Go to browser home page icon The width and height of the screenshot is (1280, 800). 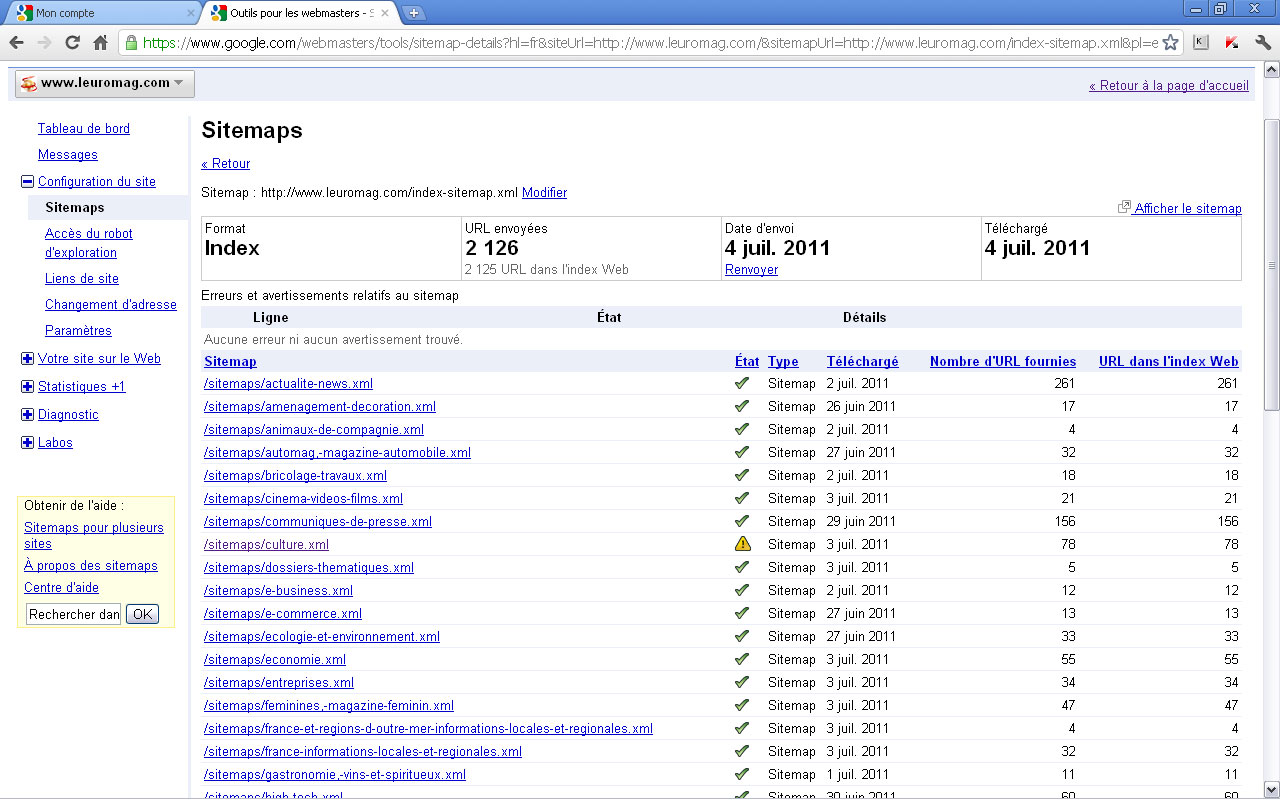click(100, 43)
